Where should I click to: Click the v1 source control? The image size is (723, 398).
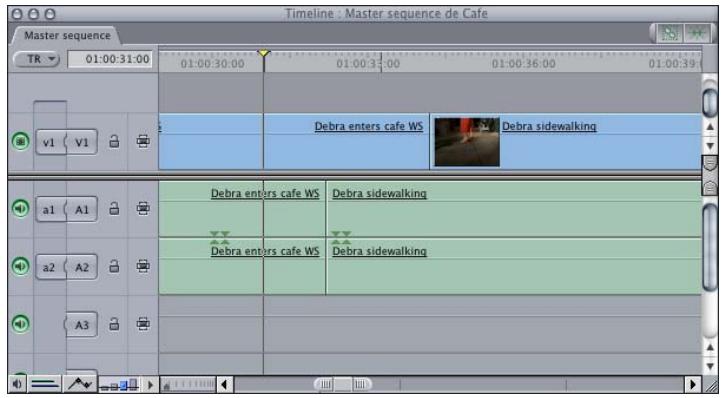50,142
